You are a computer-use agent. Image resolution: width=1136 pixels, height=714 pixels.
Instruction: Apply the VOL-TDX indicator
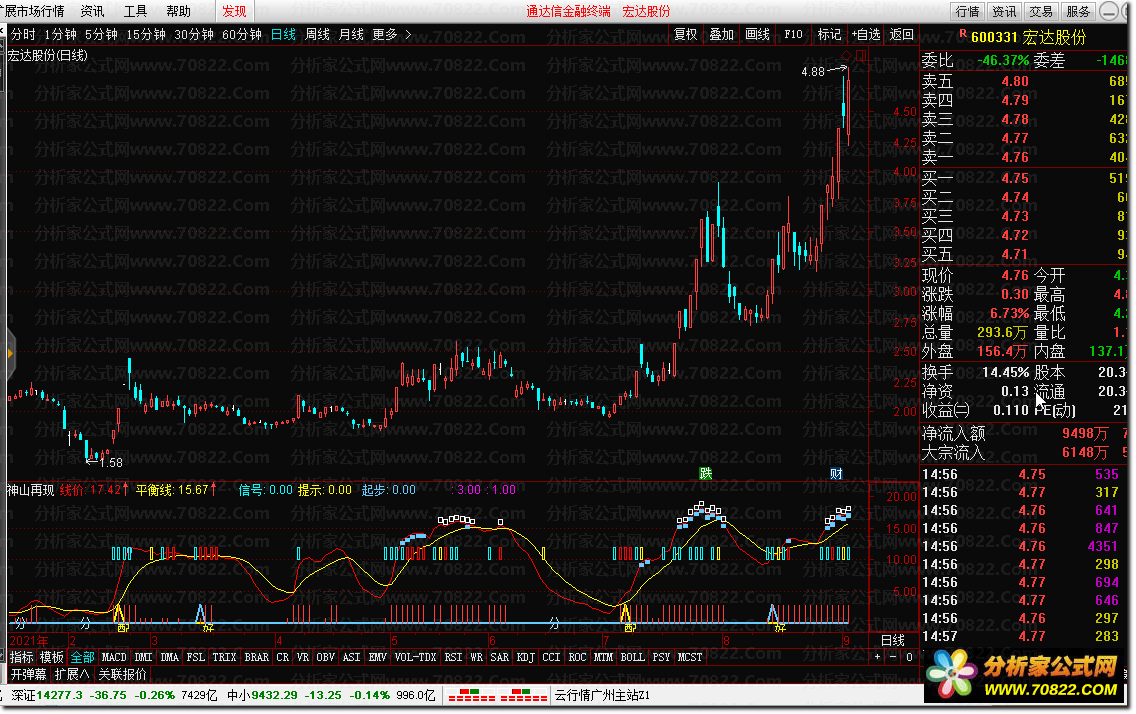pos(415,657)
